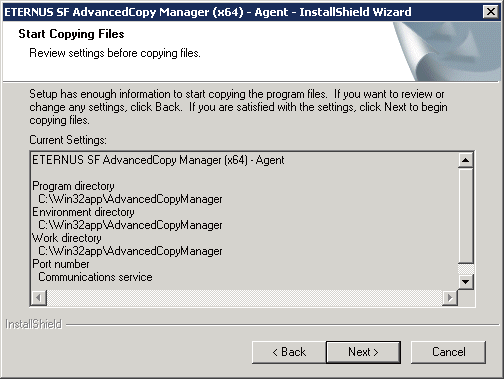Click the first line naming ETERNUS SF Agent in settings

tap(158, 160)
